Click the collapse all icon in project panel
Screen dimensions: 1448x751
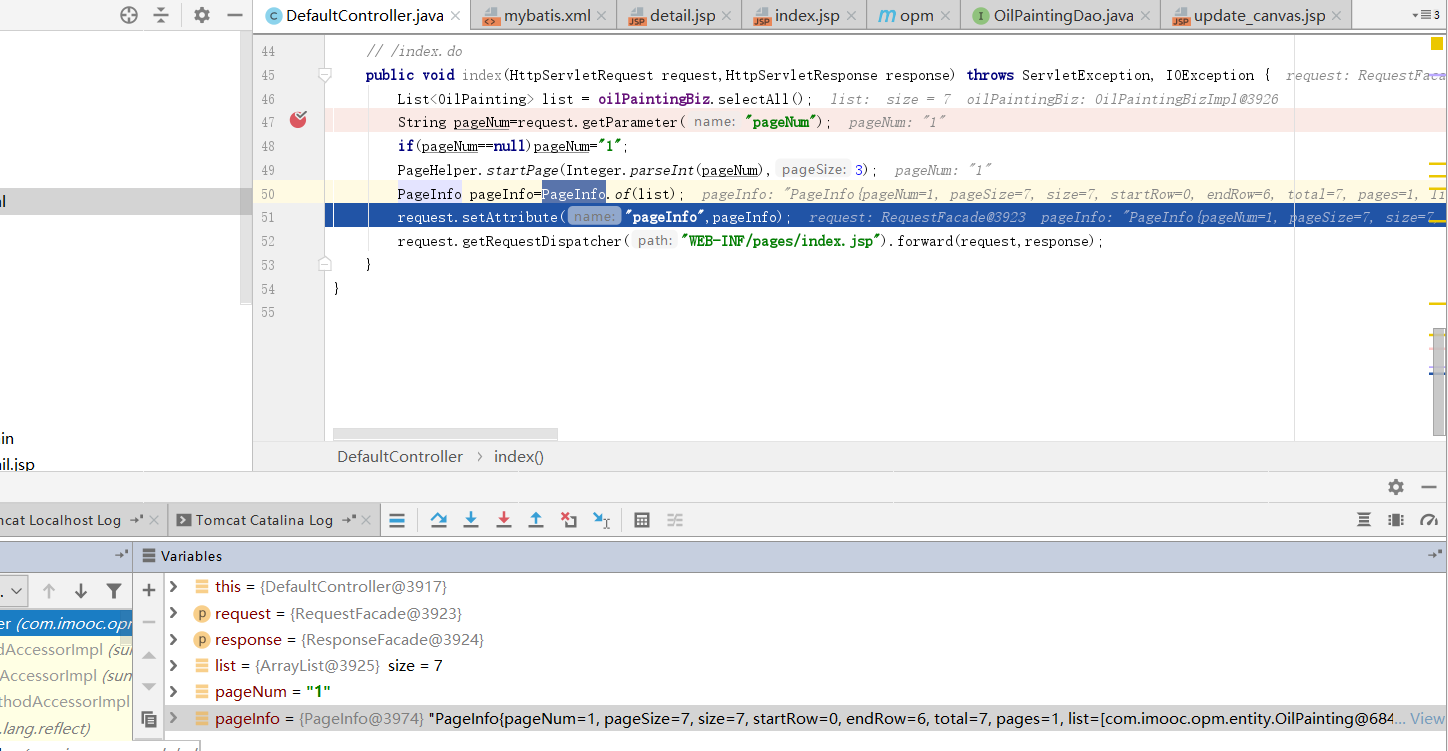(161, 15)
